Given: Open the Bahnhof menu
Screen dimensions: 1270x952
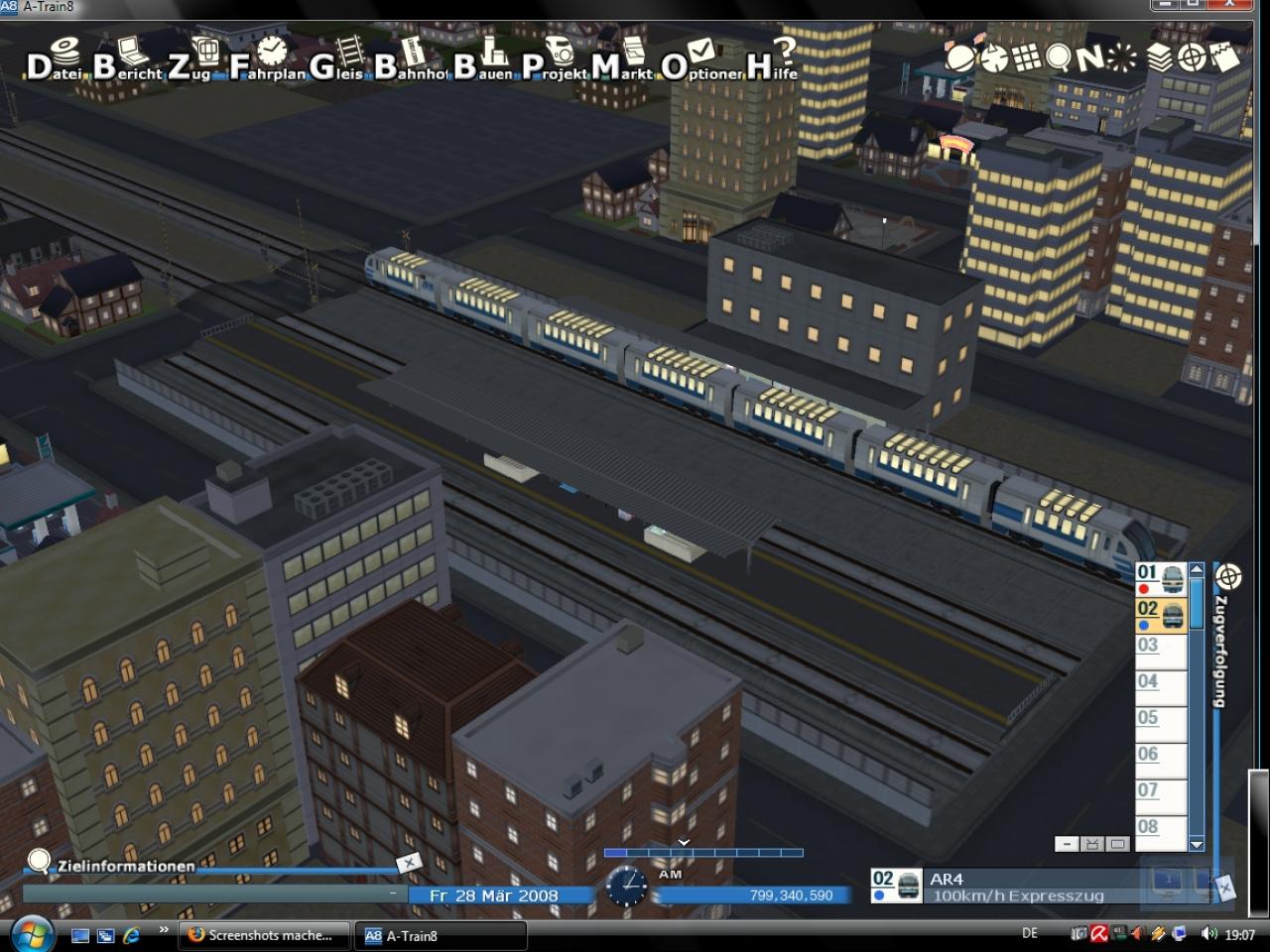Looking at the screenshot, I should (x=409, y=59).
